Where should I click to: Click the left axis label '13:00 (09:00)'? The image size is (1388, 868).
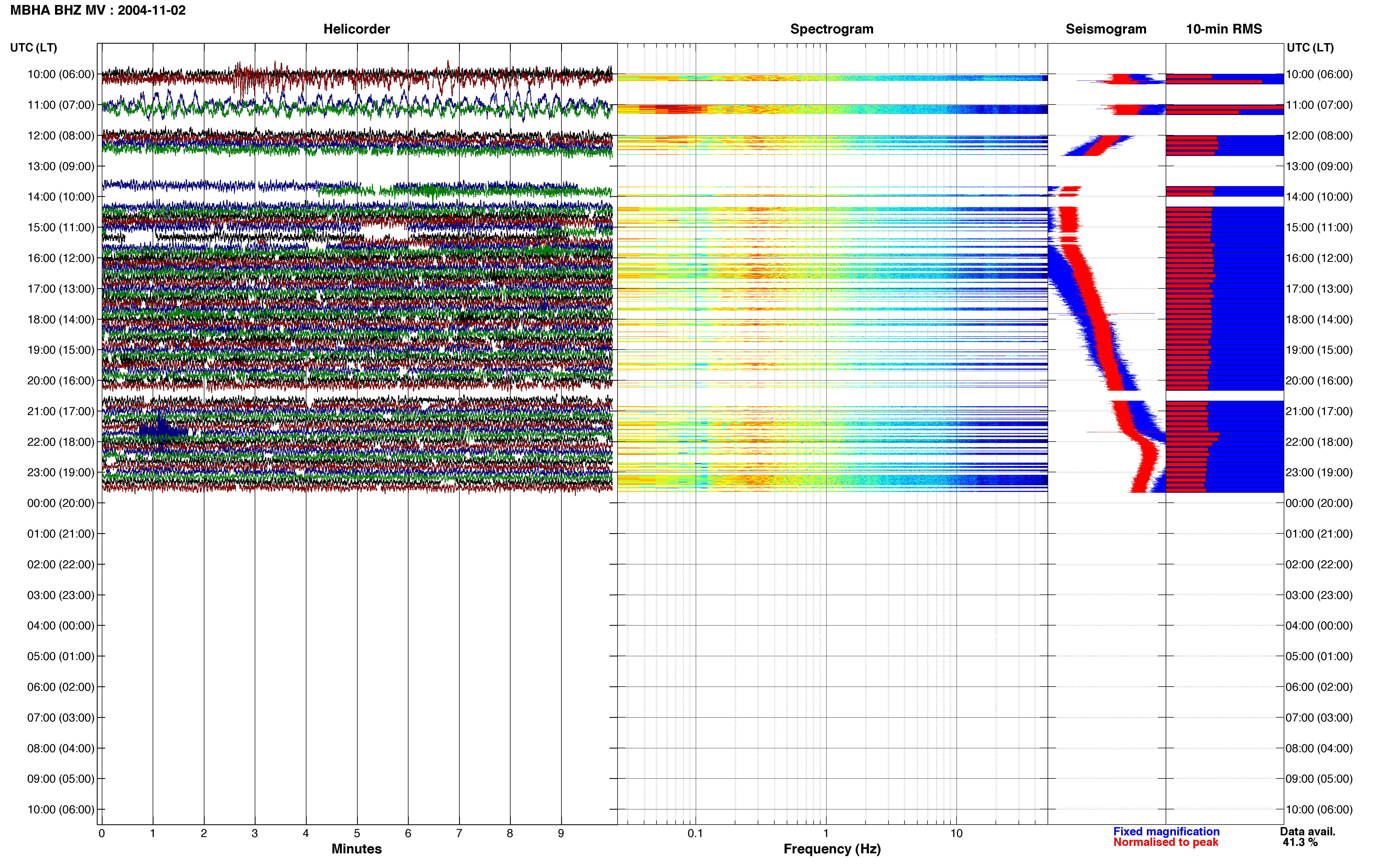(61, 166)
